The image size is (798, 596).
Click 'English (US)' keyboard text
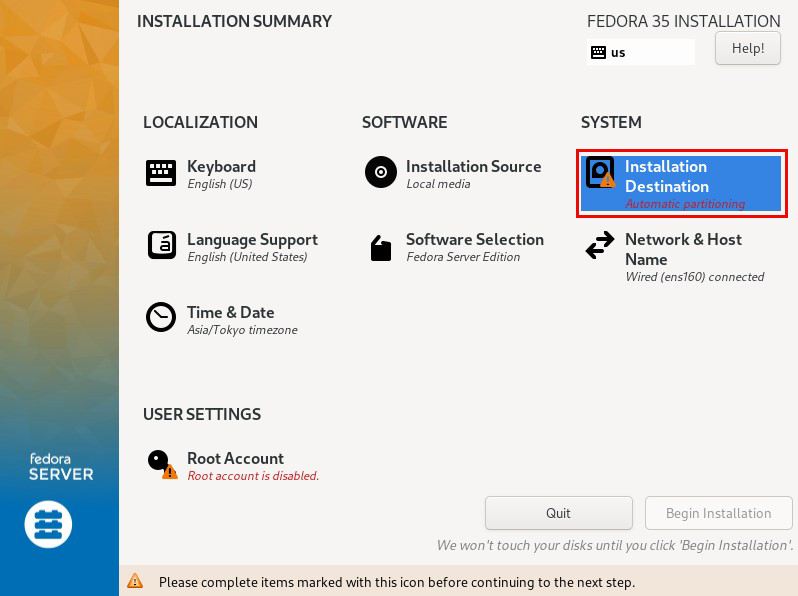click(220, 184)
